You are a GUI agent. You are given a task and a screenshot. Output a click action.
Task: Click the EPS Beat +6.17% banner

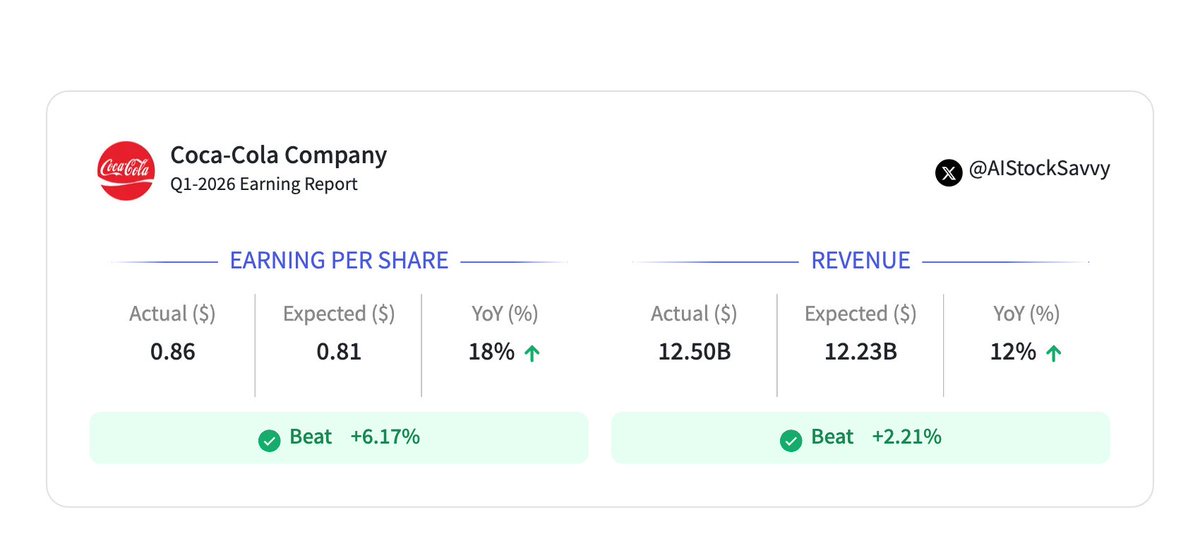coord(339,438)
